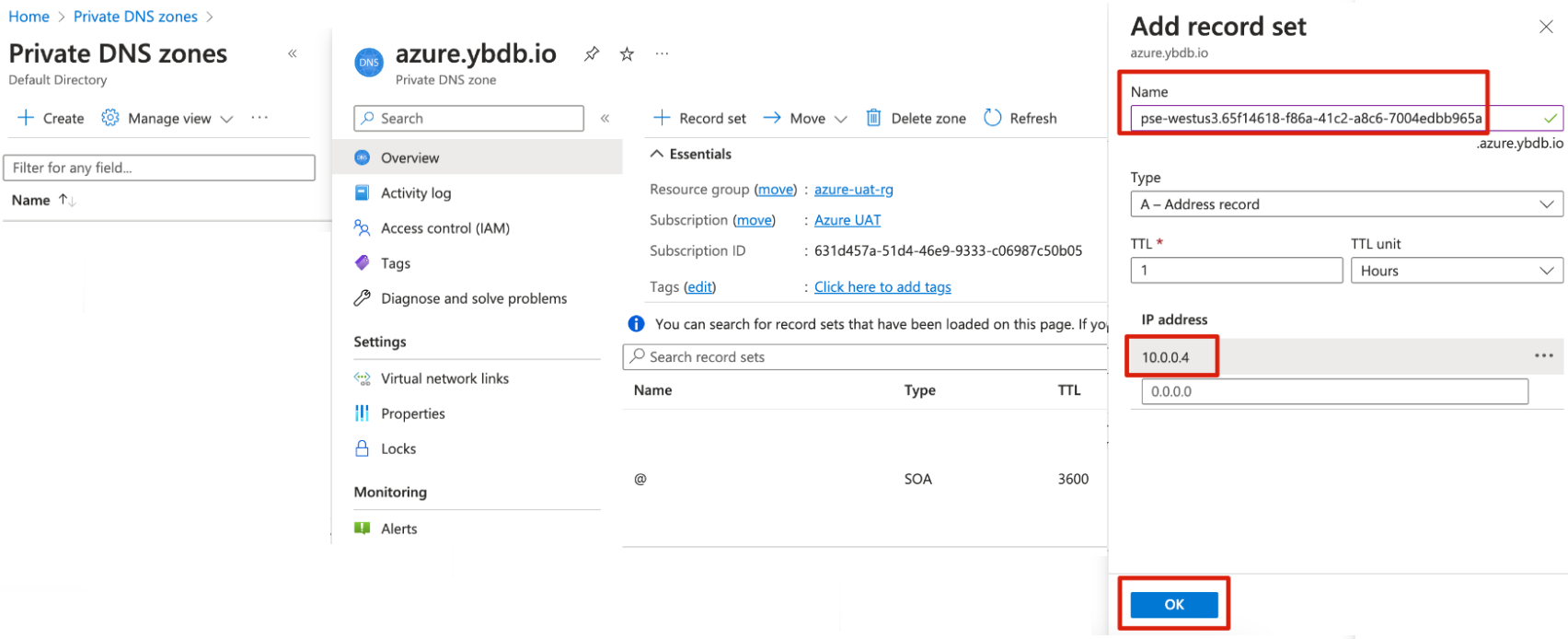This screenshot has width=1568, height=639.
Task: Add a new Record set
Action: 699,118
